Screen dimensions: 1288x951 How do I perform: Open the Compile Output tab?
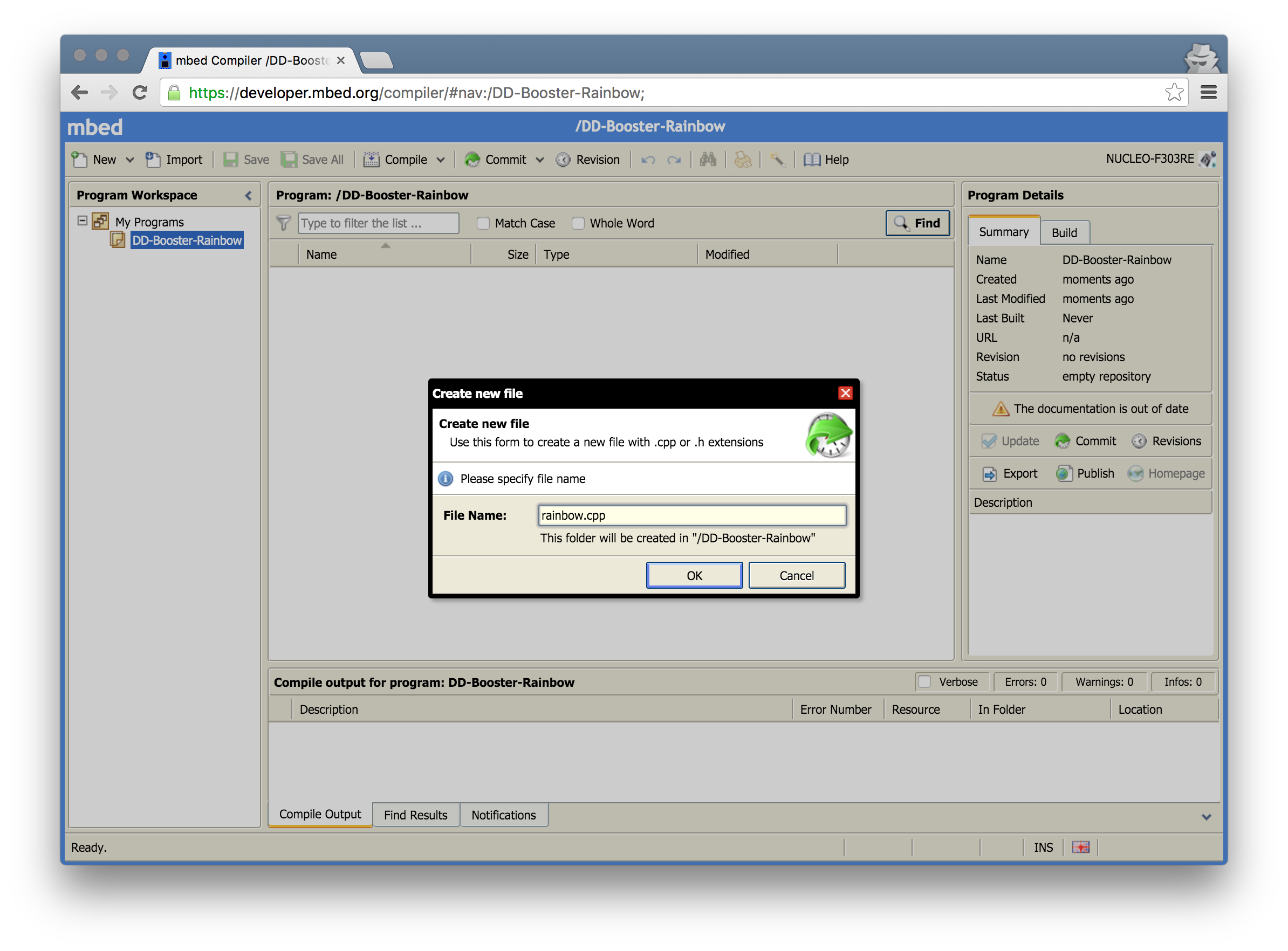320,815
